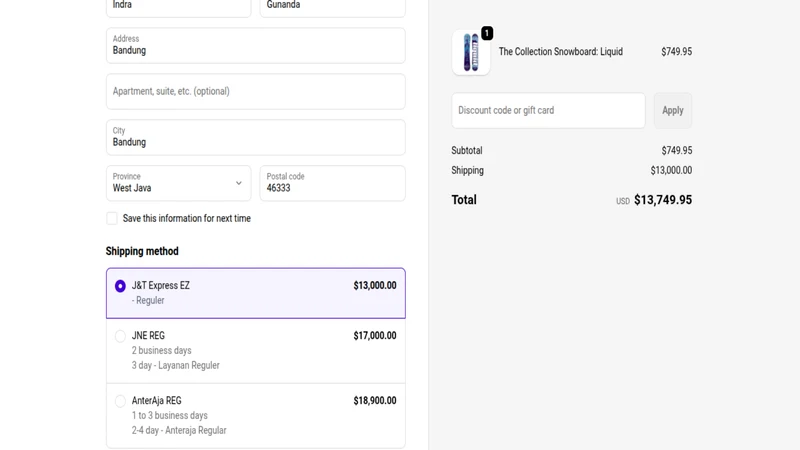800x450 pixels.
Task: Click the Apartment, suite optional field
Action: 256,91
